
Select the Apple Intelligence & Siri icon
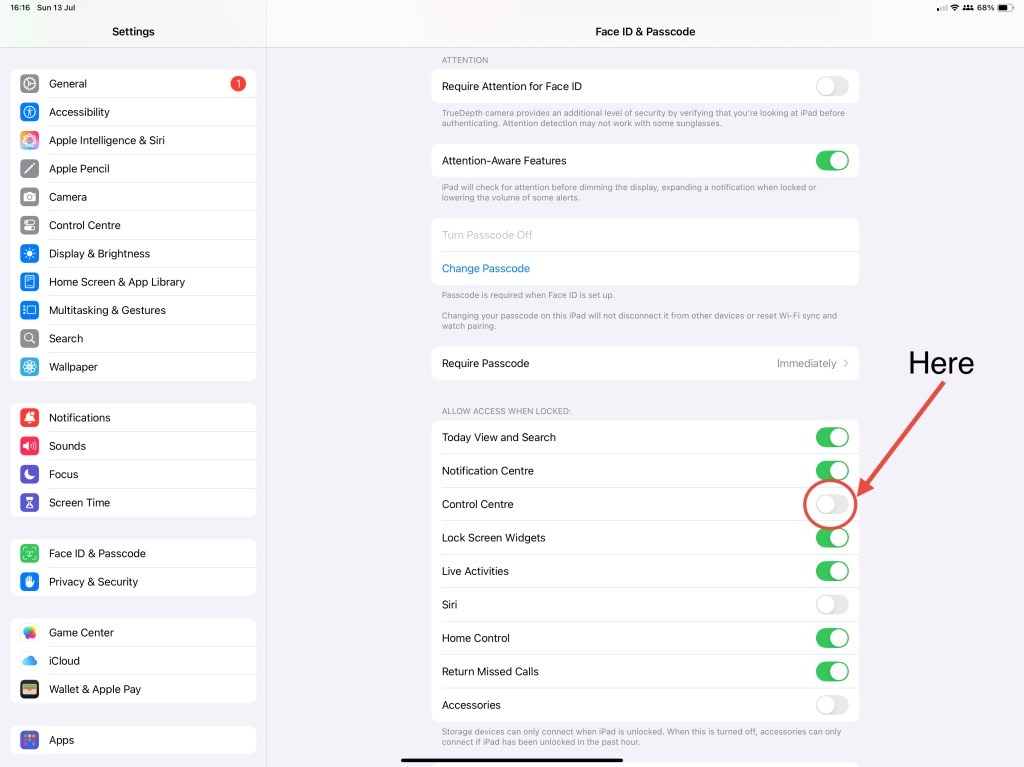click(30, 141)
